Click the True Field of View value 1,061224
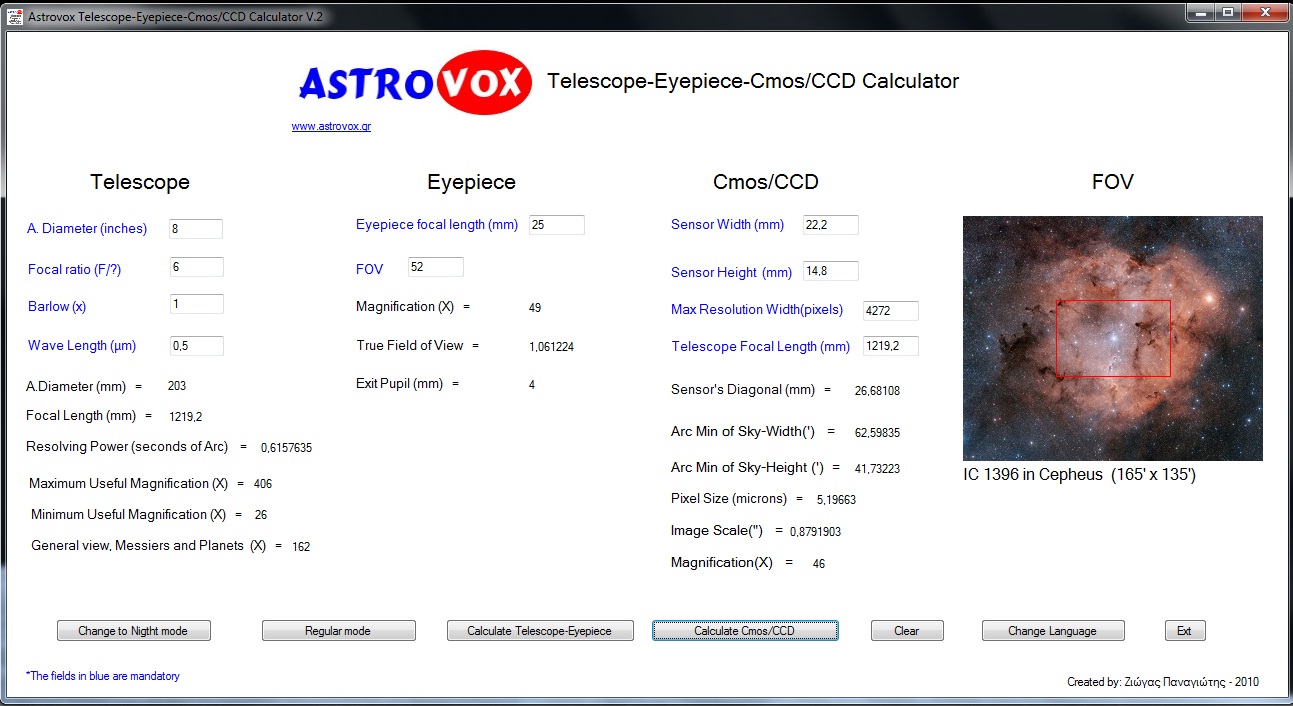This screenshot has width=1293, height=706. tap(551, 347)
